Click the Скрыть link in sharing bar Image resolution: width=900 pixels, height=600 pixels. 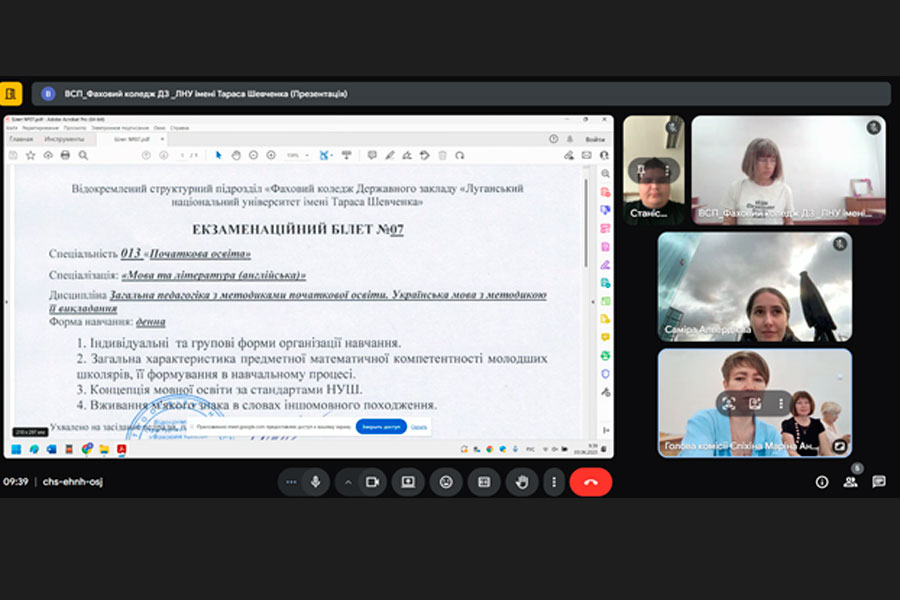[x=419, y=427]
